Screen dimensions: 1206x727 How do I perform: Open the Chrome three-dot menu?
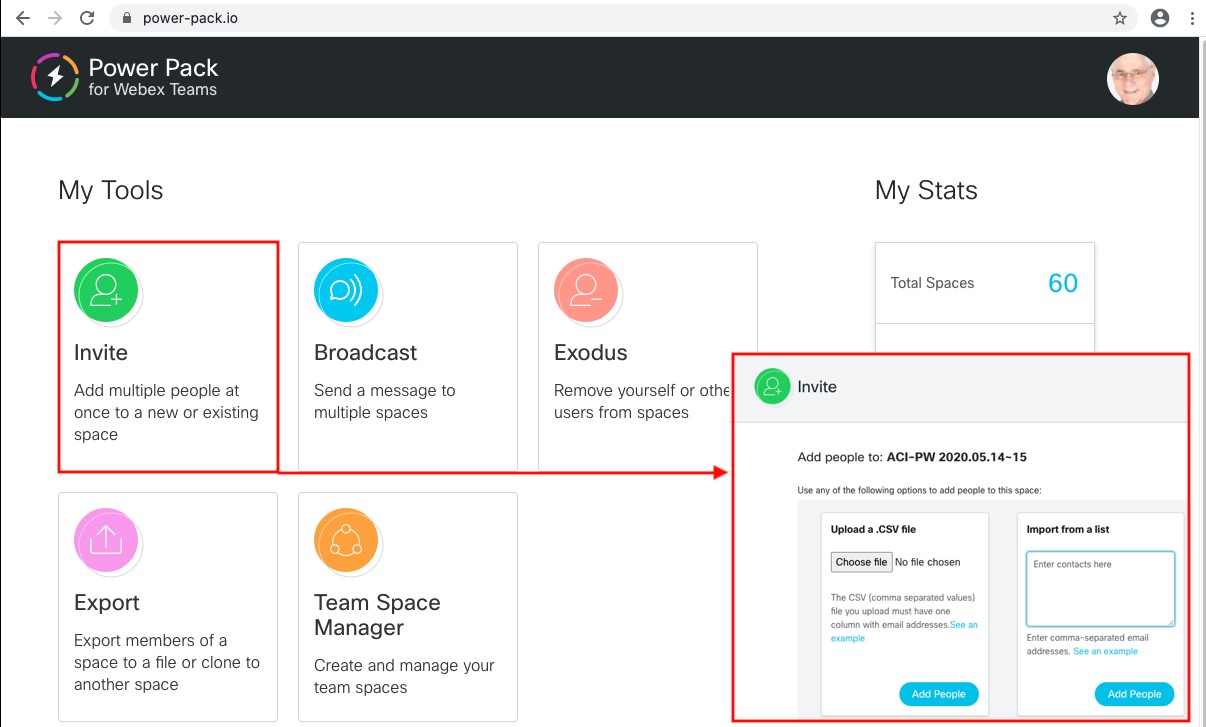[1192, 18]
